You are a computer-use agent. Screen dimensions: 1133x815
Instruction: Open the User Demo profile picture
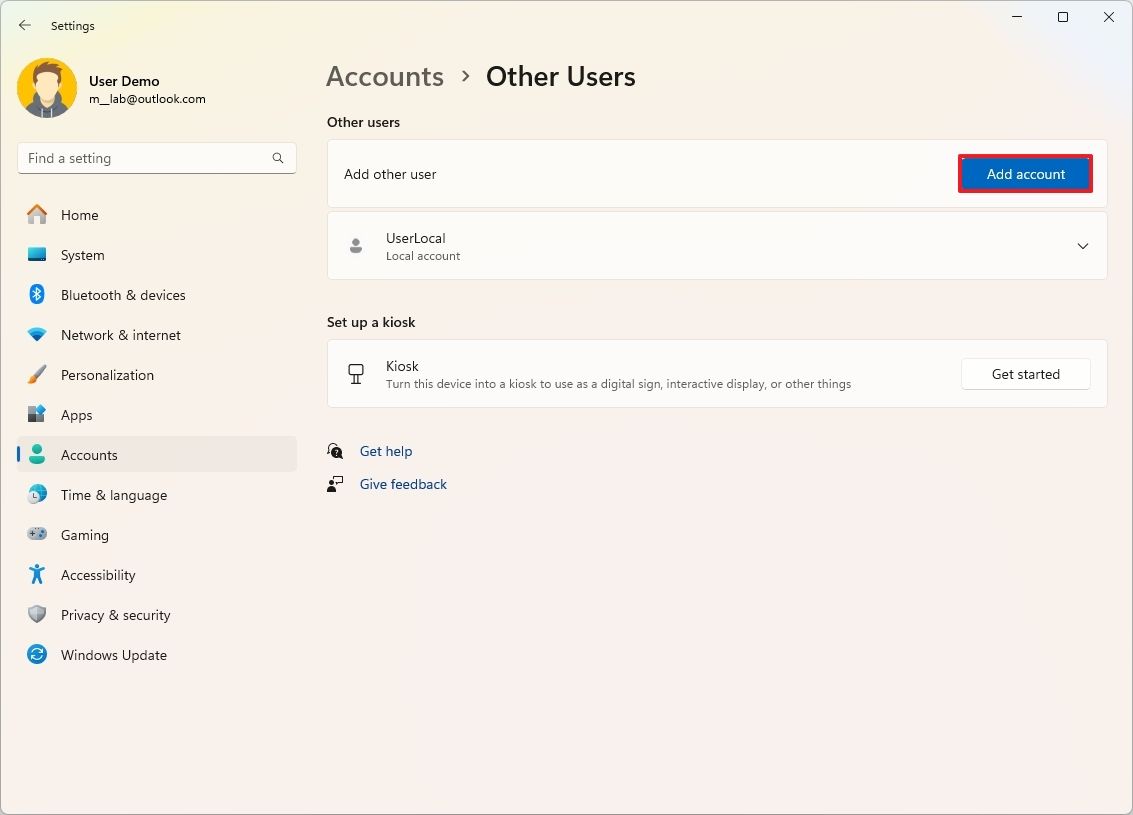pos(47,88)
